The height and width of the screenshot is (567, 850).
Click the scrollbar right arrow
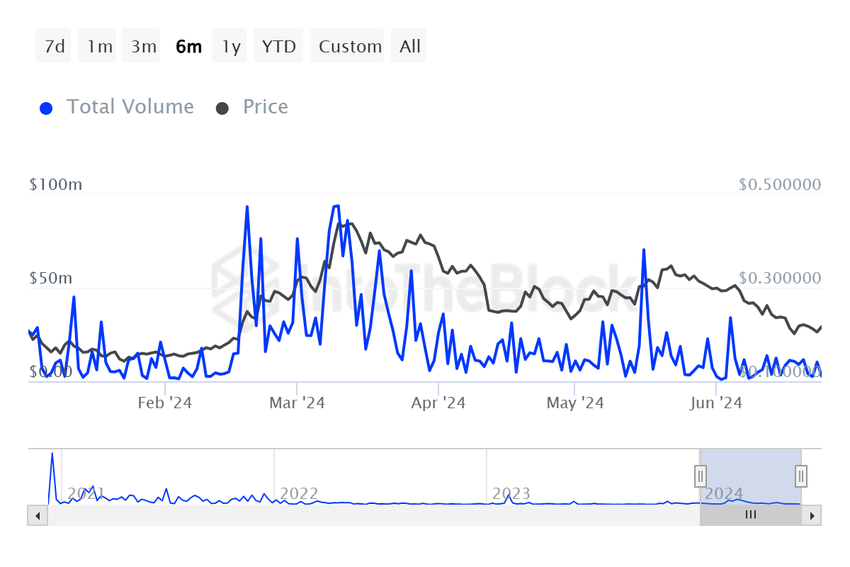tap(813, 516)
